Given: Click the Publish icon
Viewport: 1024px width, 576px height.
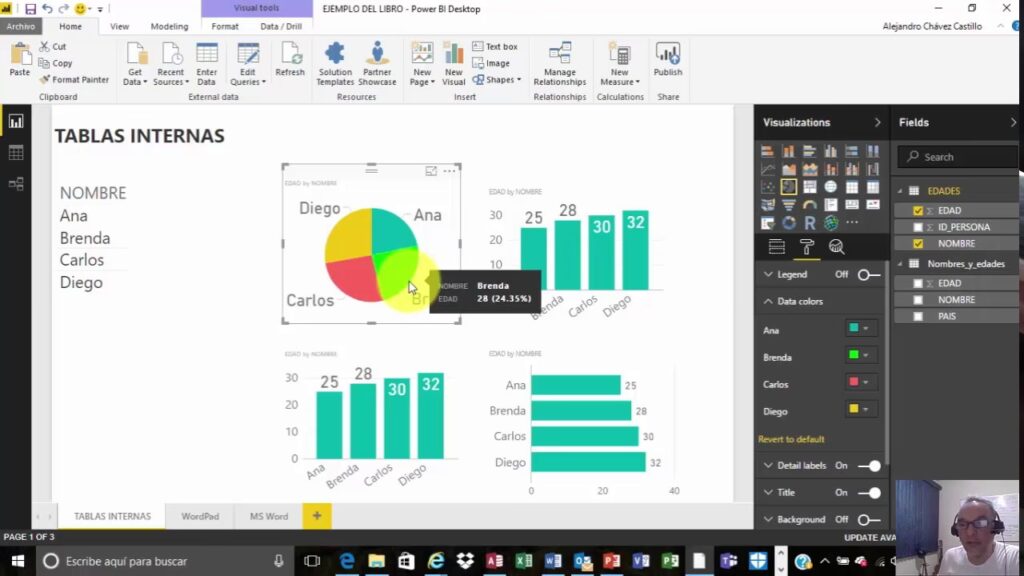Looking at the screenshot, I should pos(668,60).
